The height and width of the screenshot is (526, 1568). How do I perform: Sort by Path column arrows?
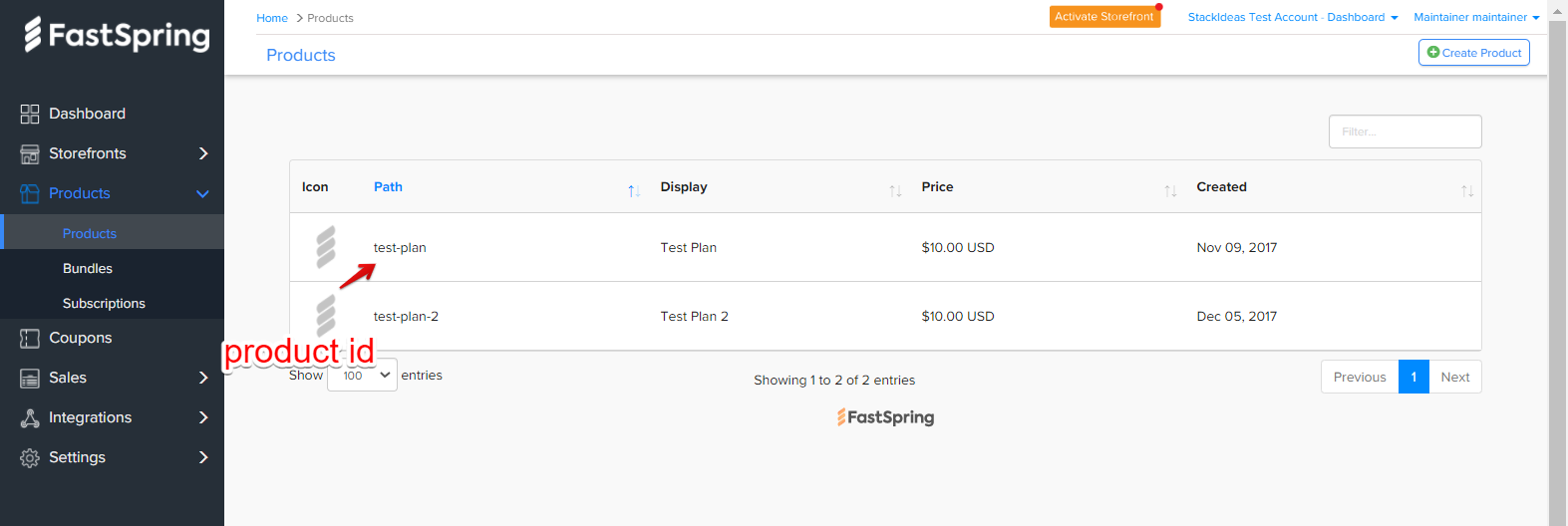[x=634, y=190]
